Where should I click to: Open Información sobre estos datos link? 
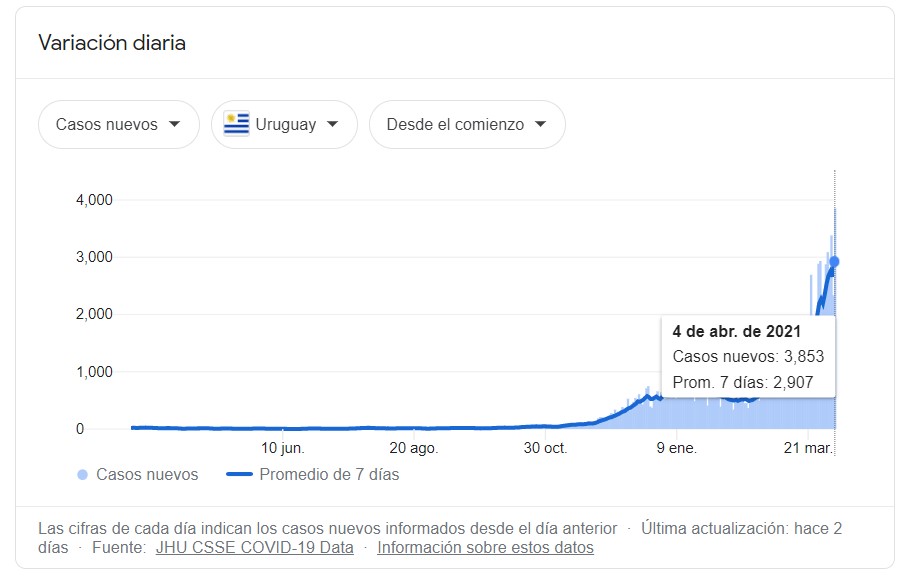point(485,548)
